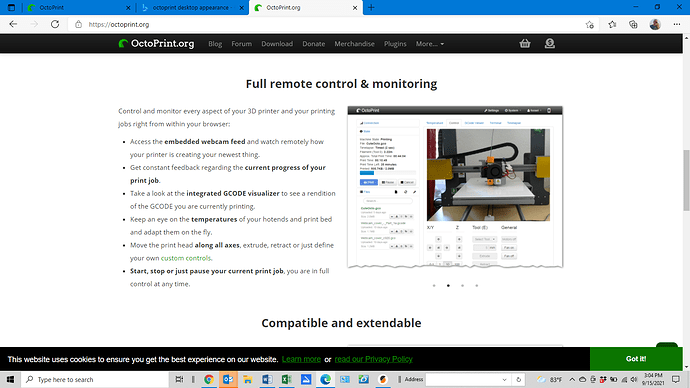Open the OctoPrint interface screenshot thumbnail
690x388 pixels.
click(455, 186)
